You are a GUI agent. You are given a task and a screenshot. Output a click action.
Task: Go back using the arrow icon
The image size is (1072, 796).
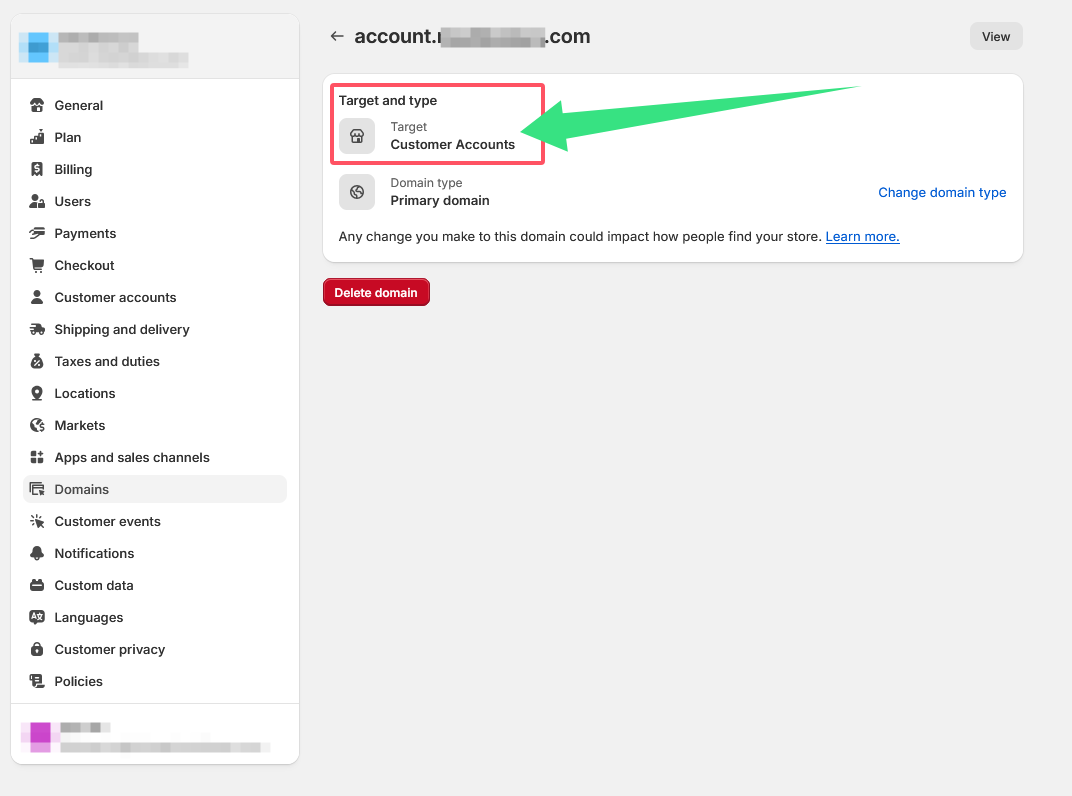pyautogui.click(x=337, y=36)
